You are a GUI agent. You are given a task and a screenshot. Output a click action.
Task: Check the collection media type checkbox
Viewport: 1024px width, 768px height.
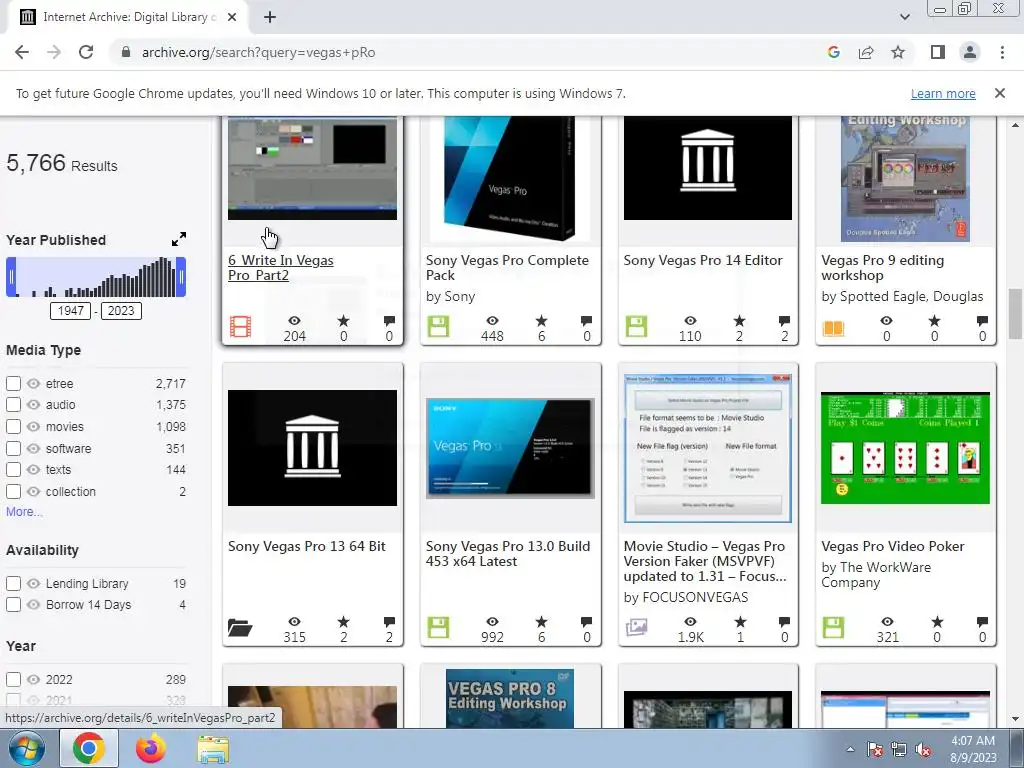coord(13,491)
